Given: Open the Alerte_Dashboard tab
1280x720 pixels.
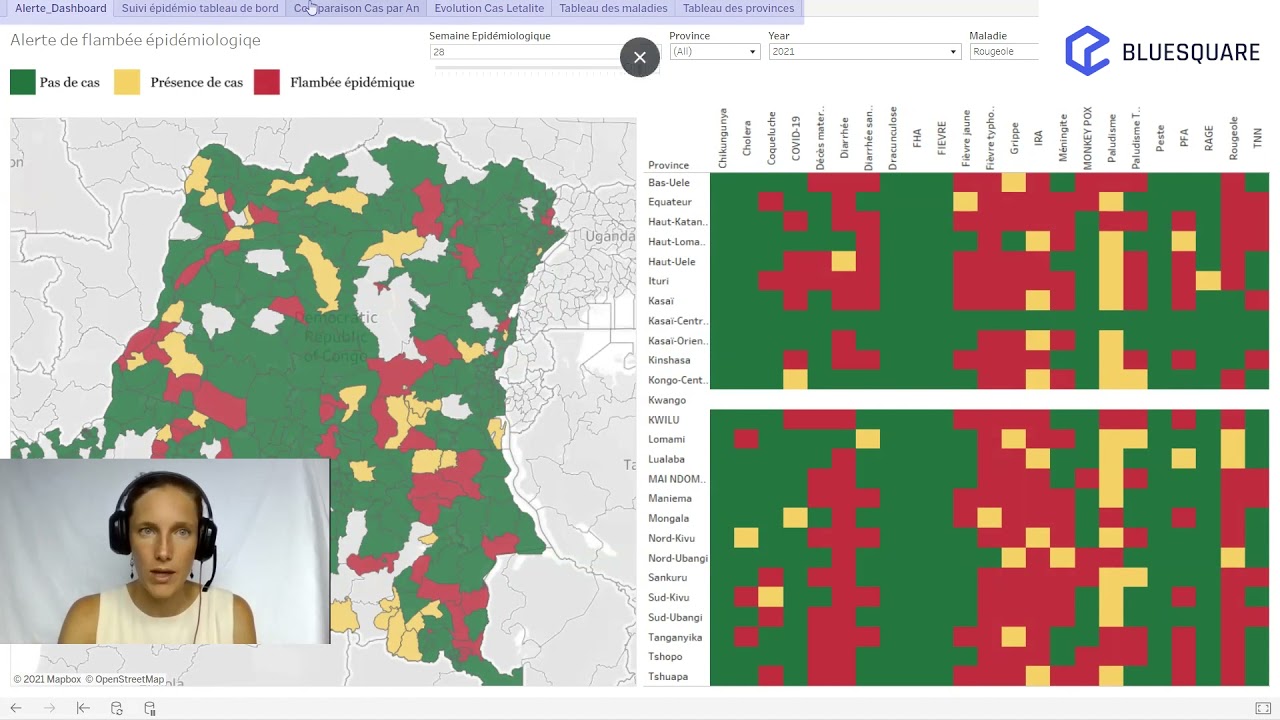Looking at the screenshot, I should click(61, 8).
